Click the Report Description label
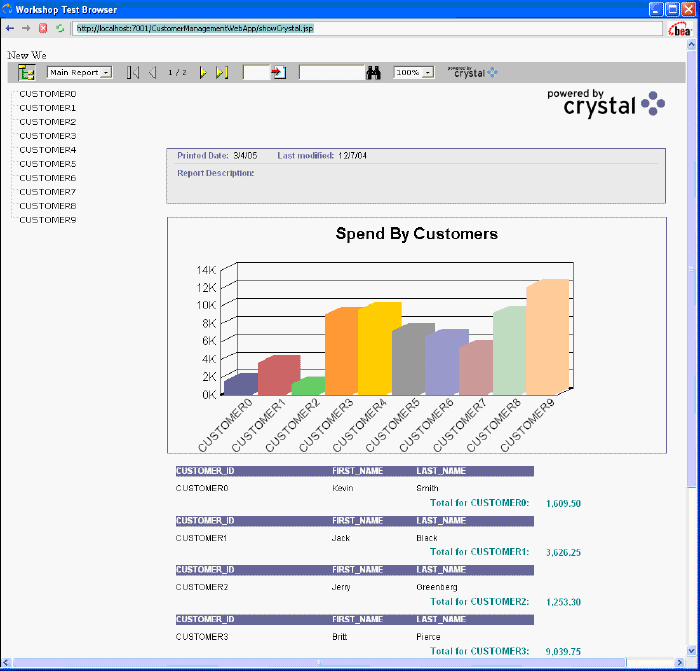 (216, 173)
